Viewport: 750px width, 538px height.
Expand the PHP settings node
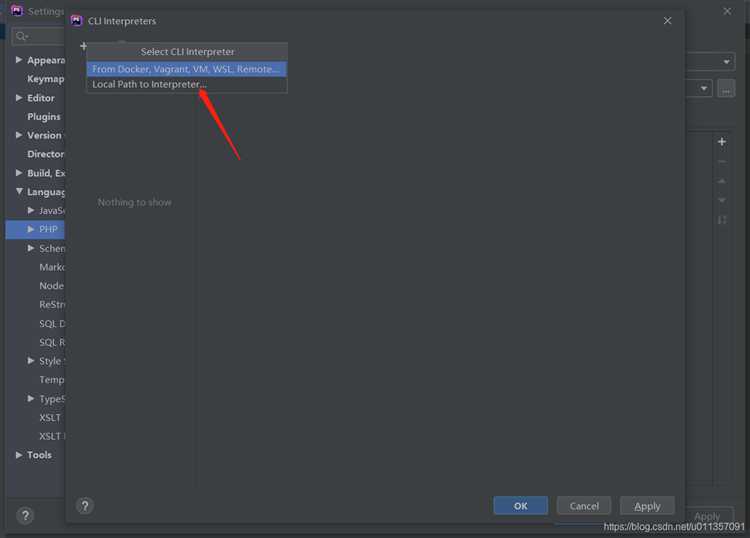[31, 229]
